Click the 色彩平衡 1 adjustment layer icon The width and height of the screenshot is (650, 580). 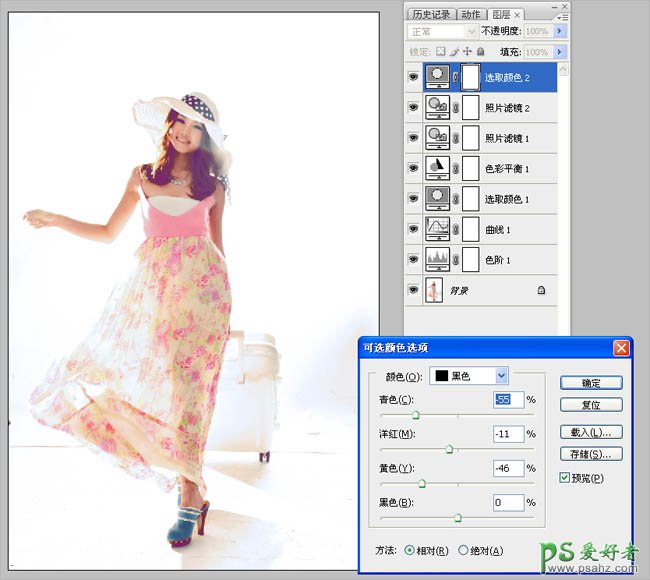pos(437,168)
